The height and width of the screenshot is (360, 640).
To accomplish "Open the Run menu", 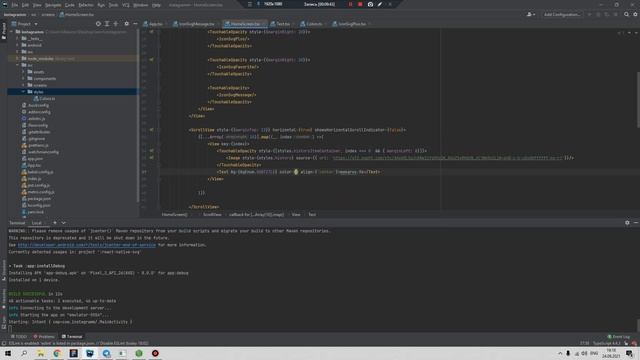I will (101, 5).
